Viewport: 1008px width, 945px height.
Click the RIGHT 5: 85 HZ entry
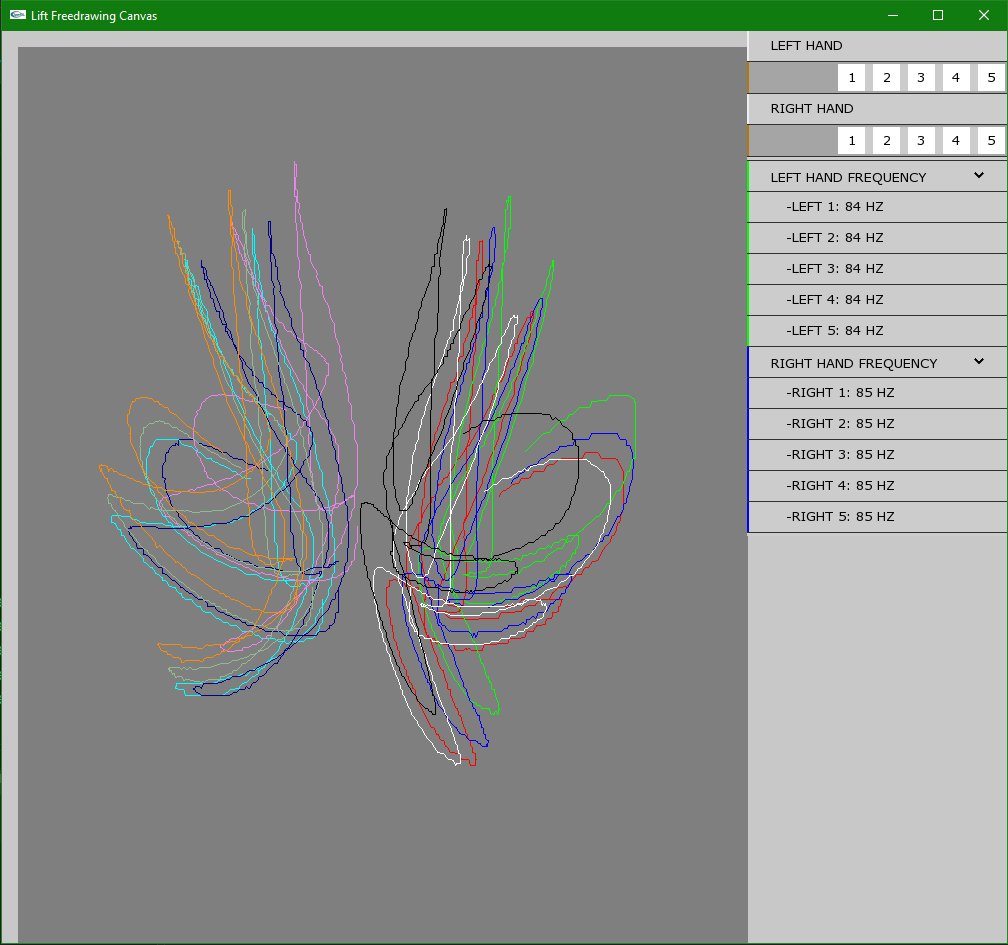coord(840,517)
